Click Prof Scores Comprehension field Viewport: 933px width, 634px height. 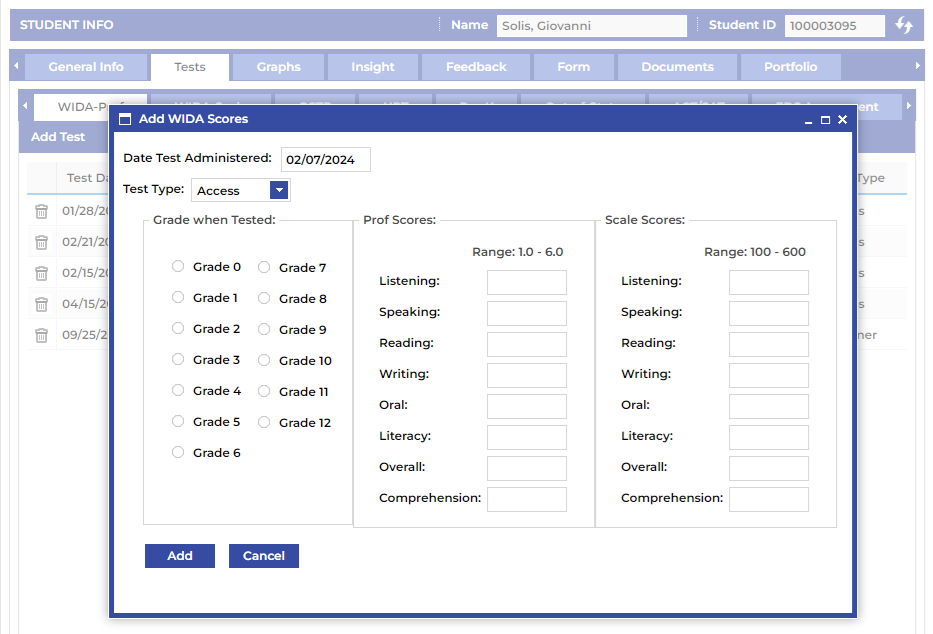tap(527, 500)
